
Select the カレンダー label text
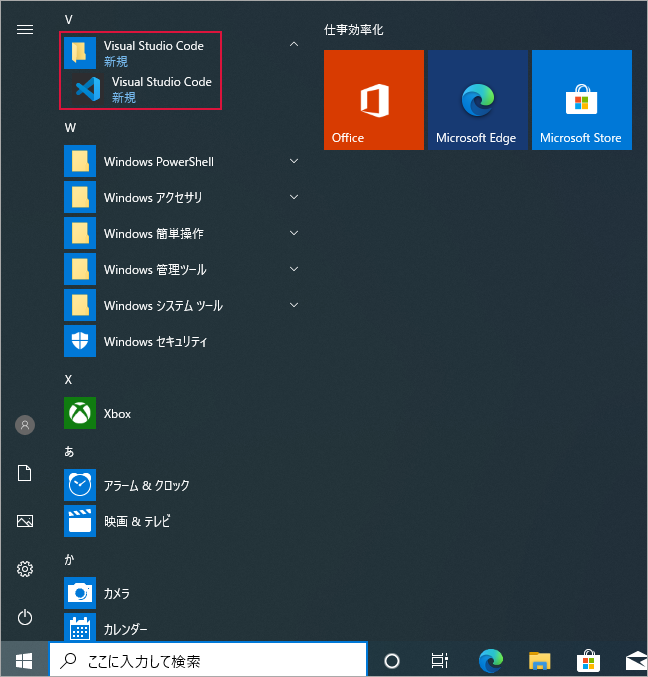pos(125,630)
